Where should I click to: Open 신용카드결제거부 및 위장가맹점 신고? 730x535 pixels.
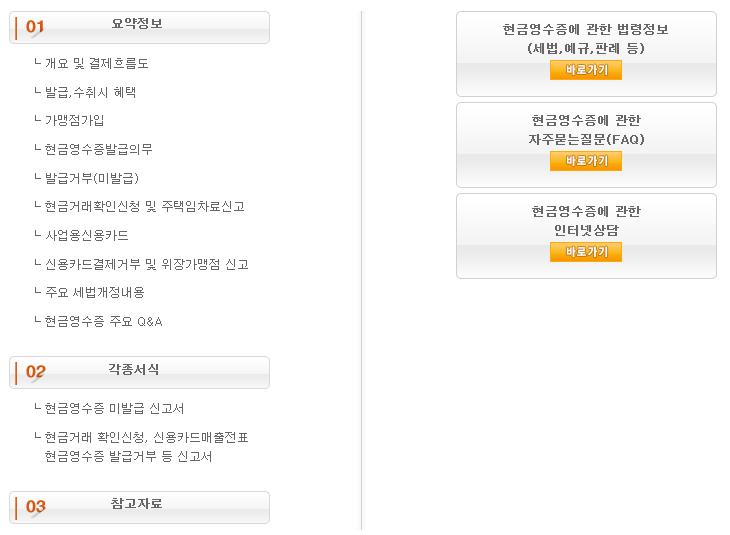pyautogui.click(x=146, y=265)
